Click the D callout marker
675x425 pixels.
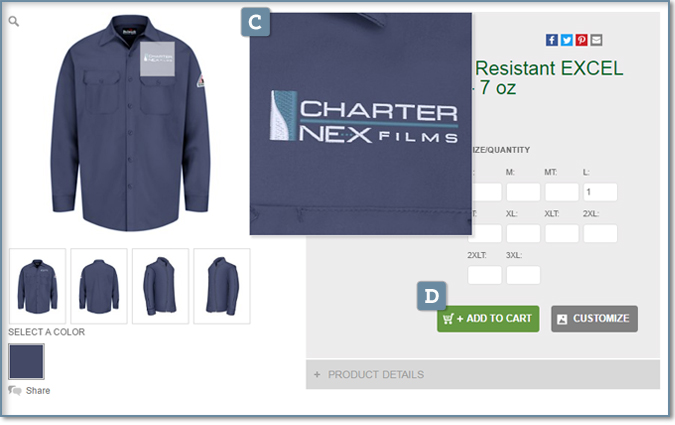pos(431,296)
